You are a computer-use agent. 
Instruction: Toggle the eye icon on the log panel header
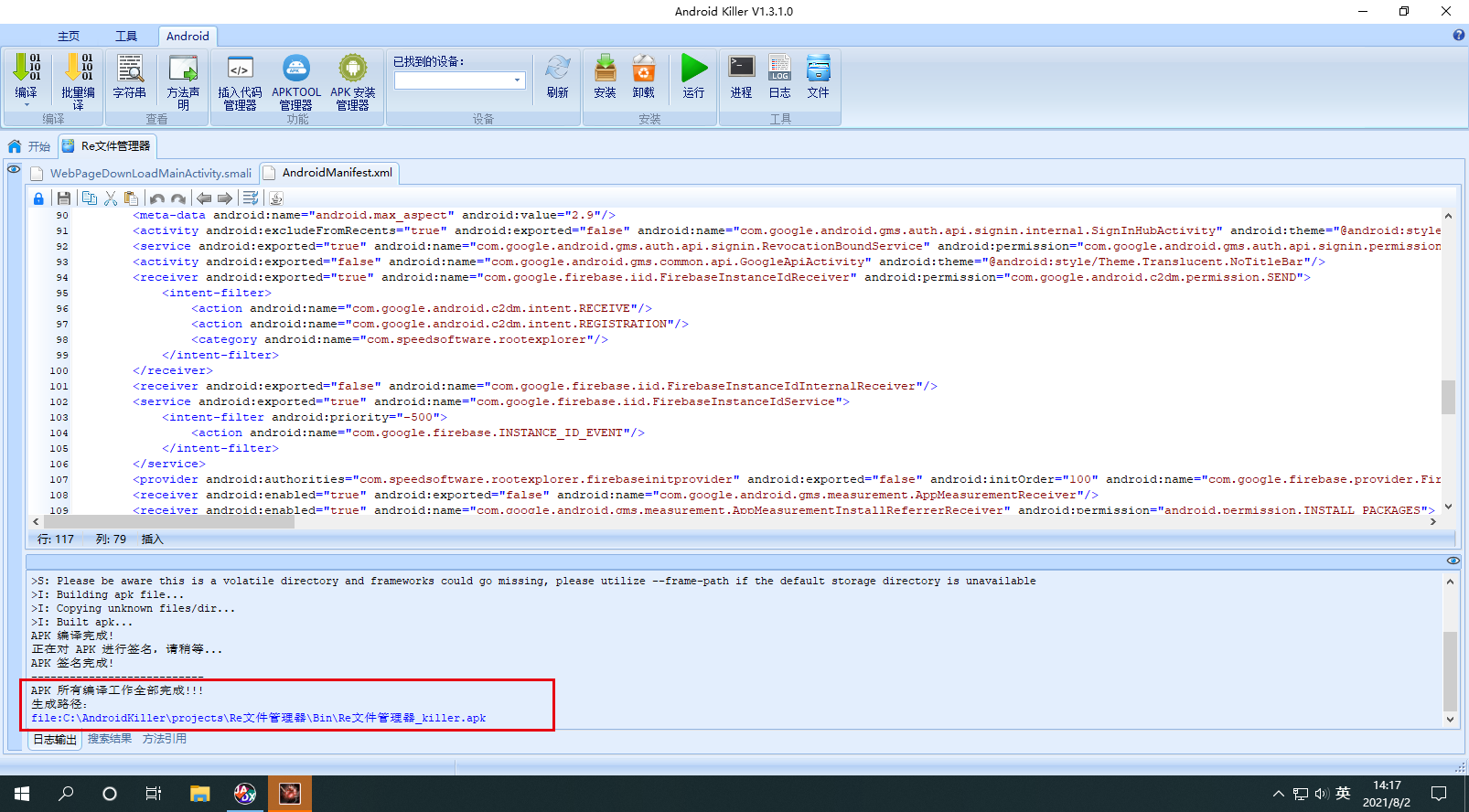pos(1453,561)
